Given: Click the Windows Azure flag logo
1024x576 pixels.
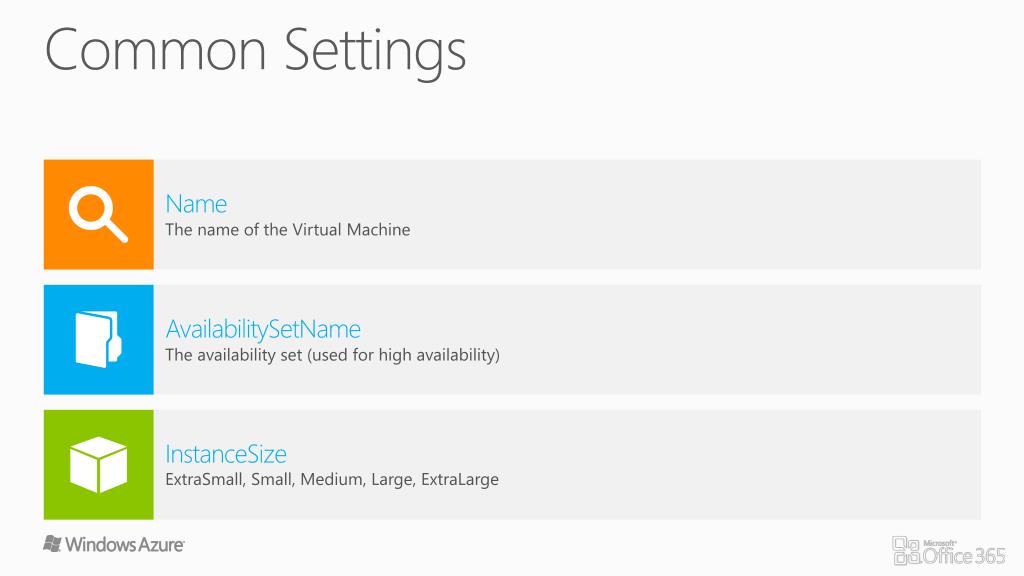Looking at the screenshot, I should [x=52, y=543].
